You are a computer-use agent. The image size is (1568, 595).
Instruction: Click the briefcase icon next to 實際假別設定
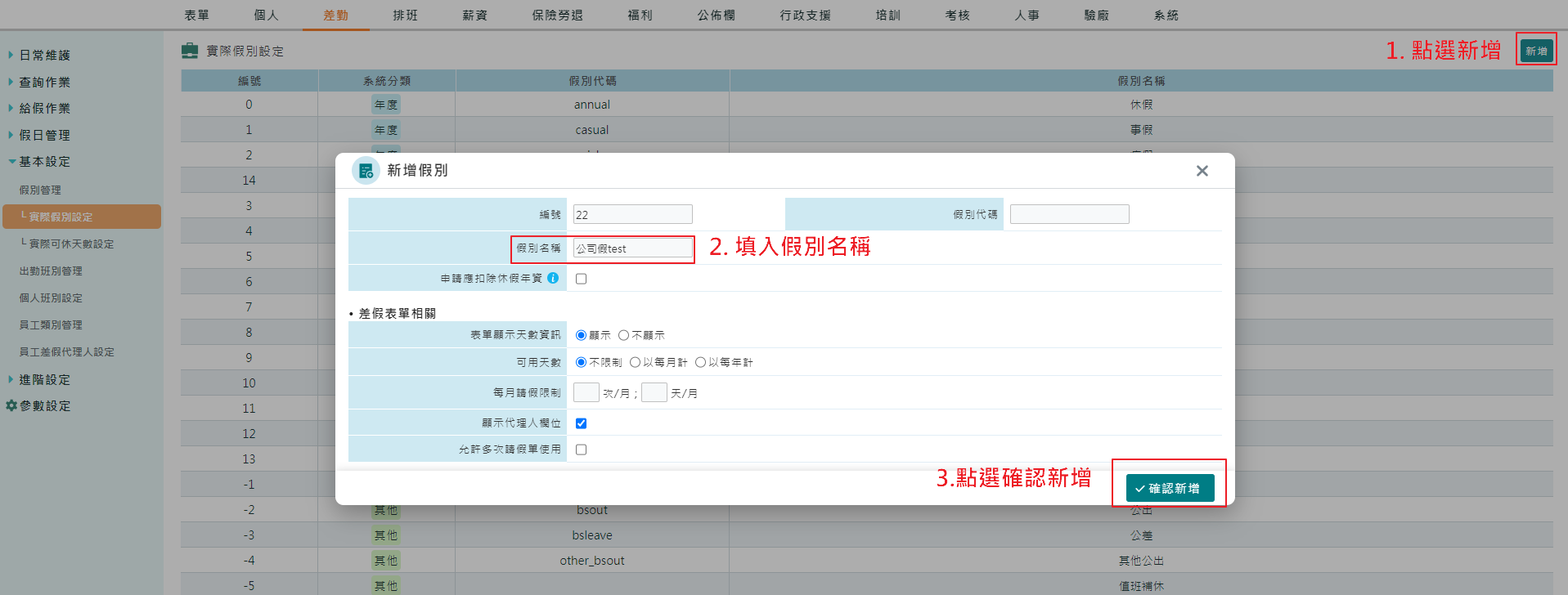tap(190, 51)
